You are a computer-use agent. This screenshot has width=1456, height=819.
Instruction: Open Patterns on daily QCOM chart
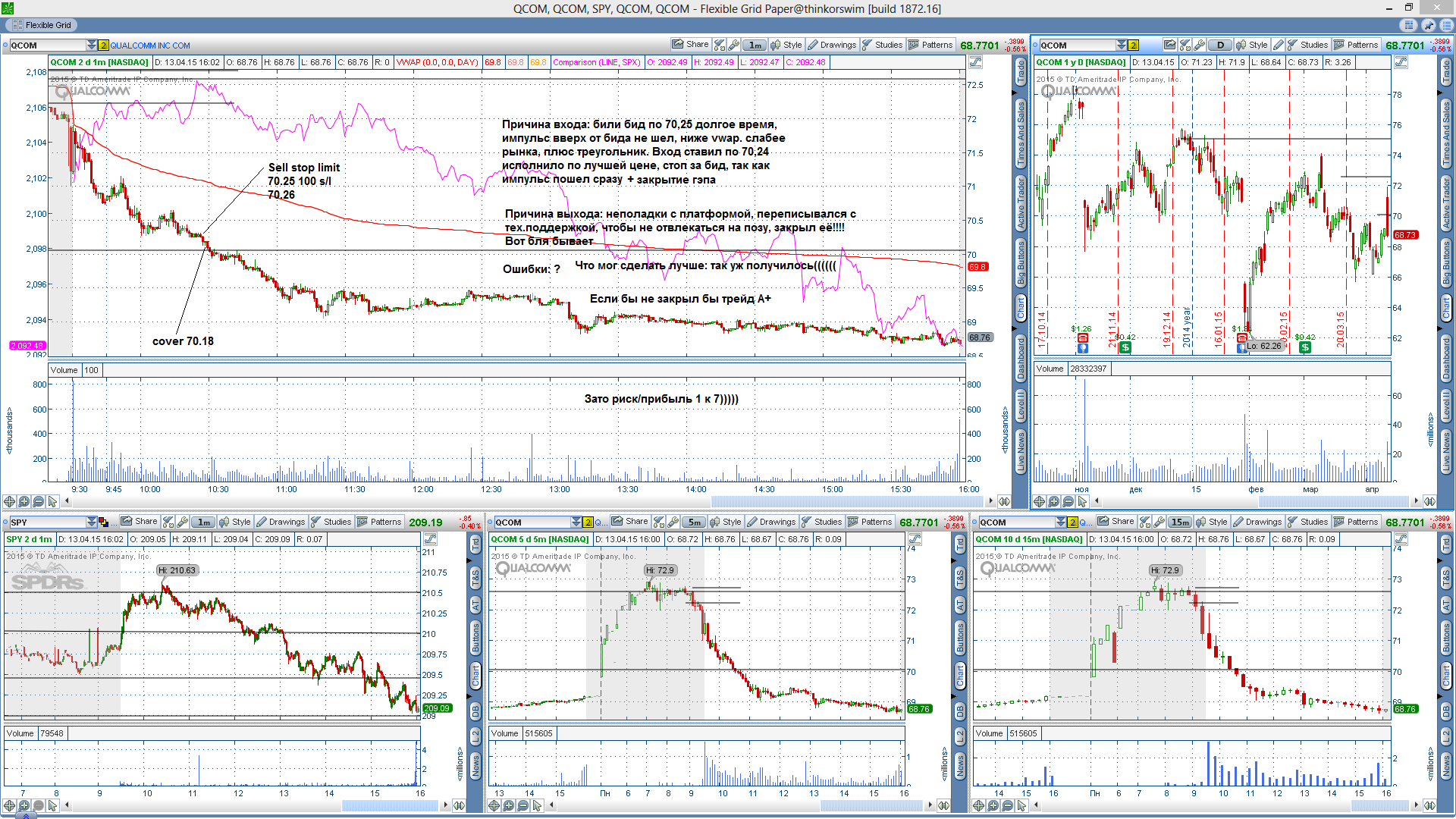(x=1356, y=45)
